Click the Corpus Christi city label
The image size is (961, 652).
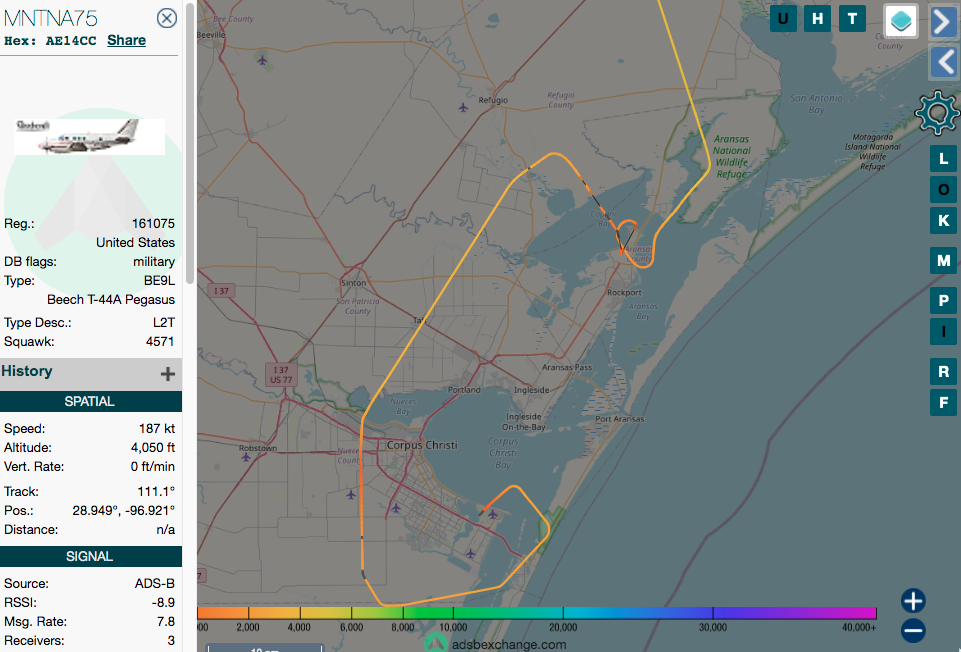[x=422, y=445]
